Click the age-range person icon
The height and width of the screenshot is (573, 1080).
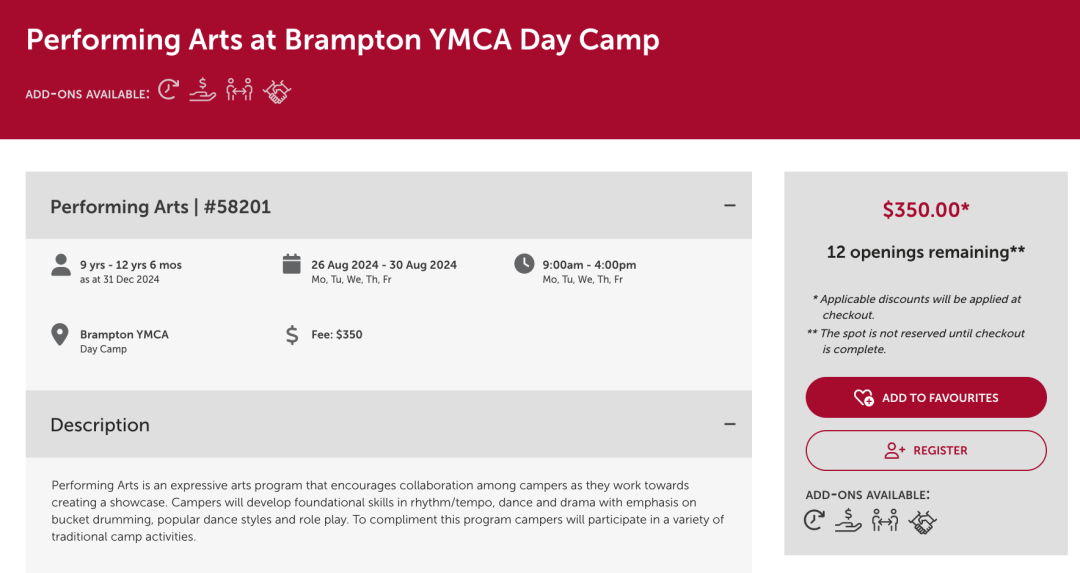tap(61, 264)
